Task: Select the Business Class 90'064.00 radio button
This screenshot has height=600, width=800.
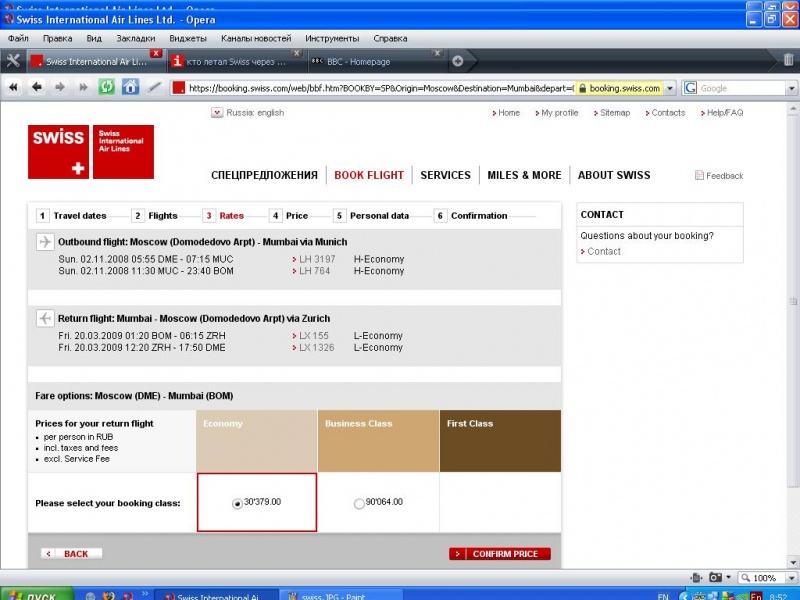Action: (x=359, y=504)
